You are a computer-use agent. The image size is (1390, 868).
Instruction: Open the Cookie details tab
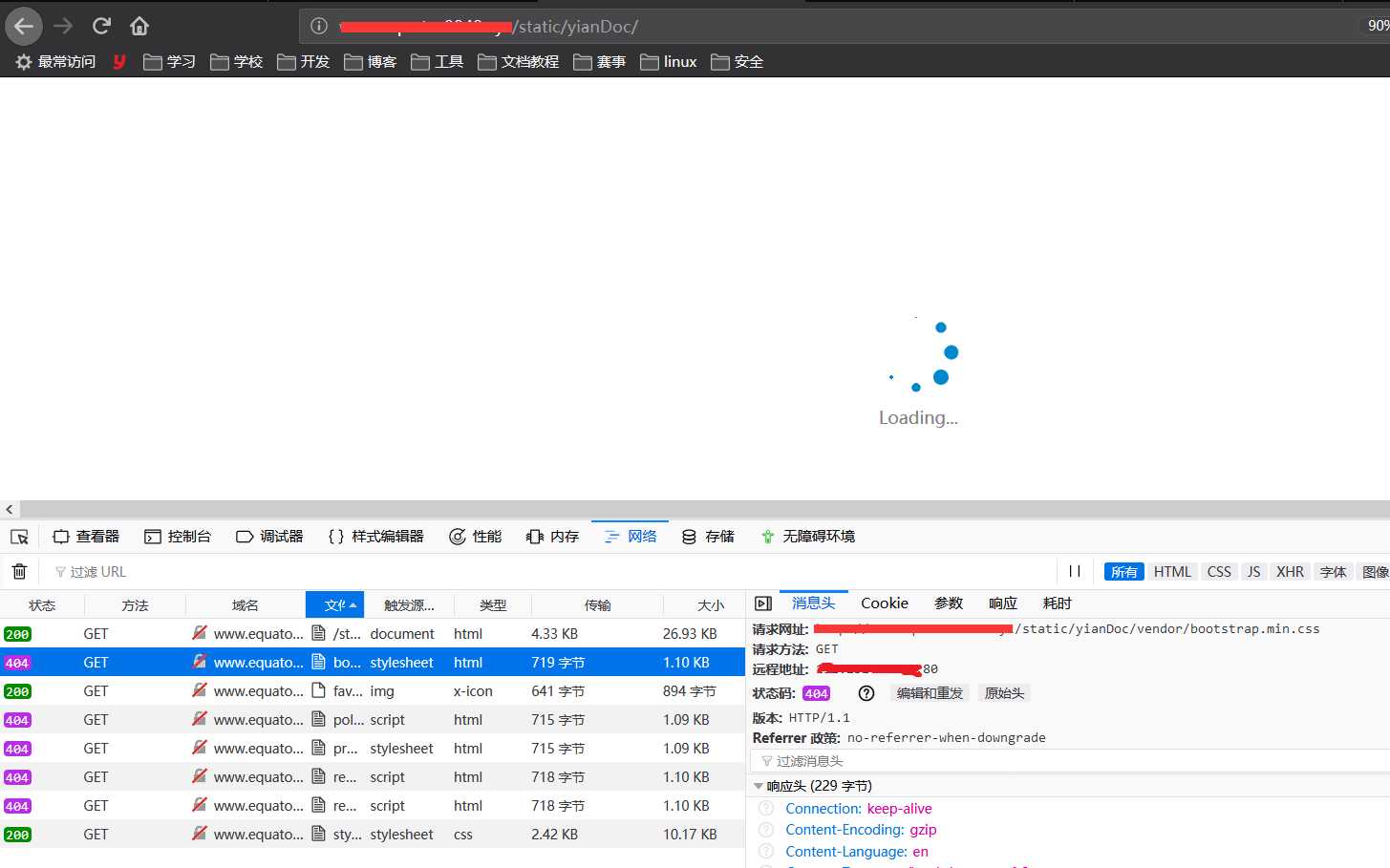tap(885, 603)
